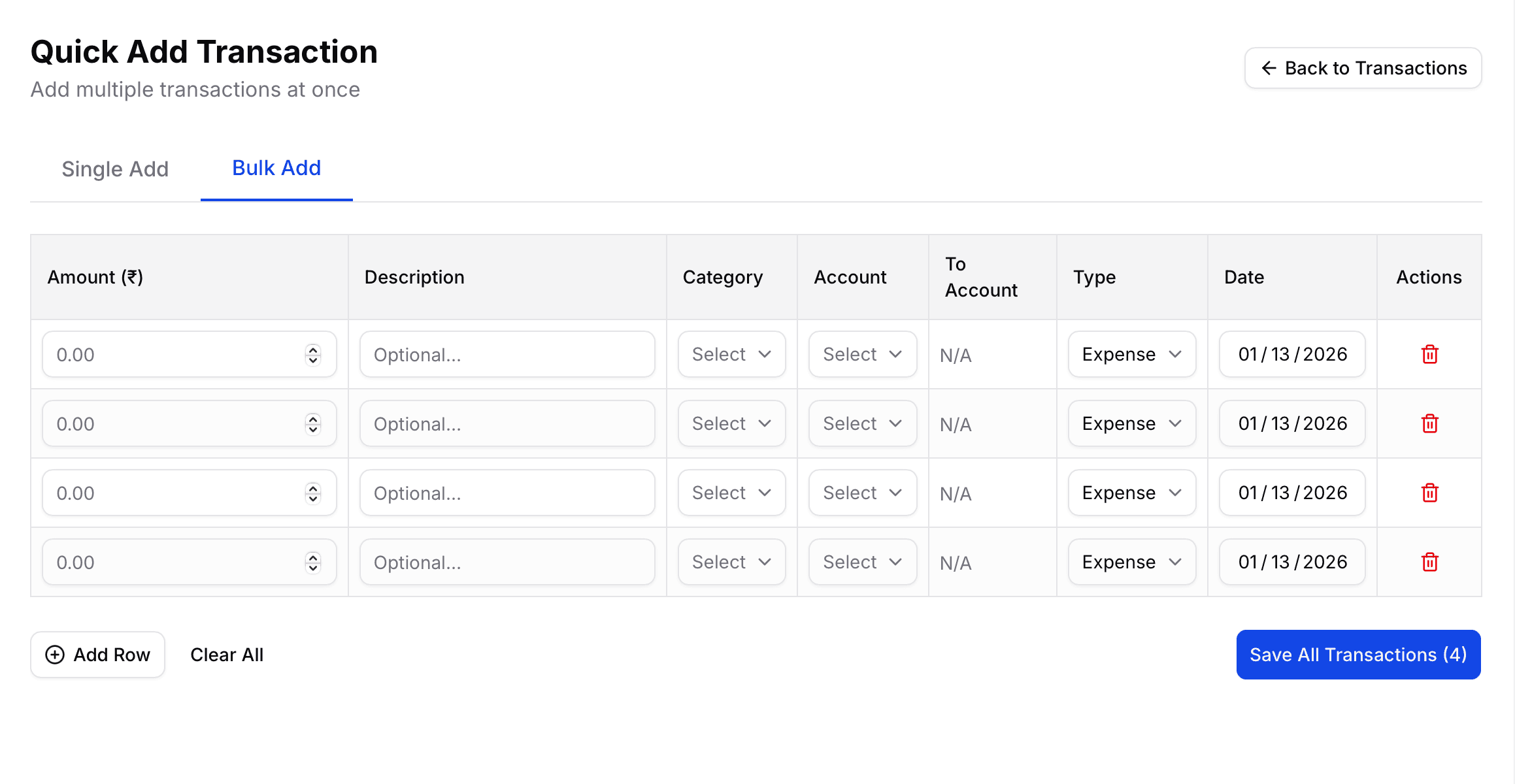
Task: Delete the first transaction row
Action: pyautogui.click(x=1429, y=355)
